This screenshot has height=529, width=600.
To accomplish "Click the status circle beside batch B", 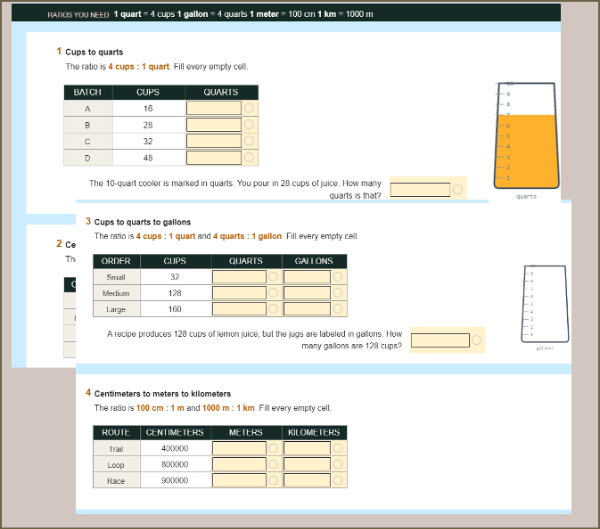I will click(249, 124).
